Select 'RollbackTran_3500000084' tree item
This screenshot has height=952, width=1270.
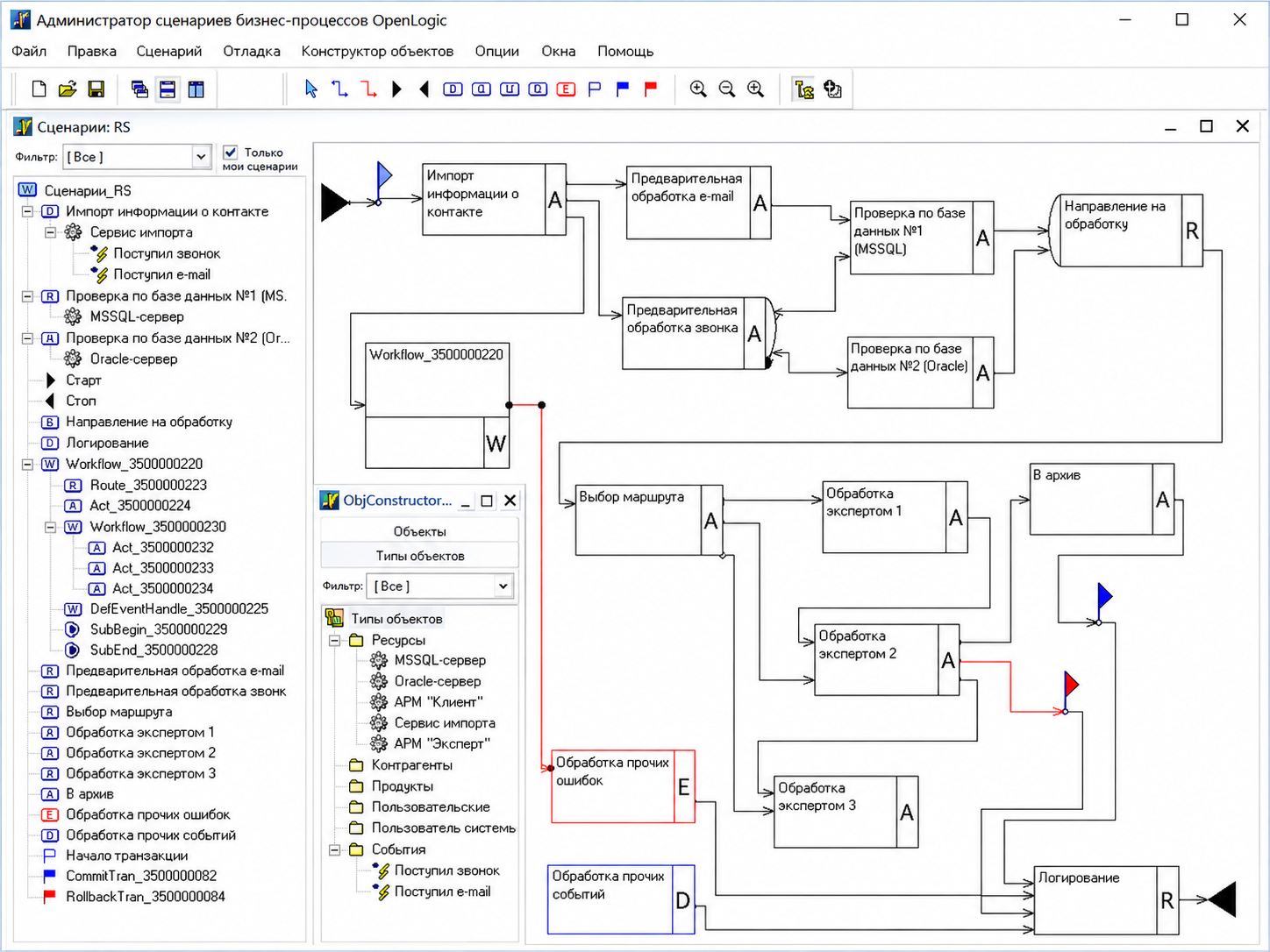coord(146,897)
